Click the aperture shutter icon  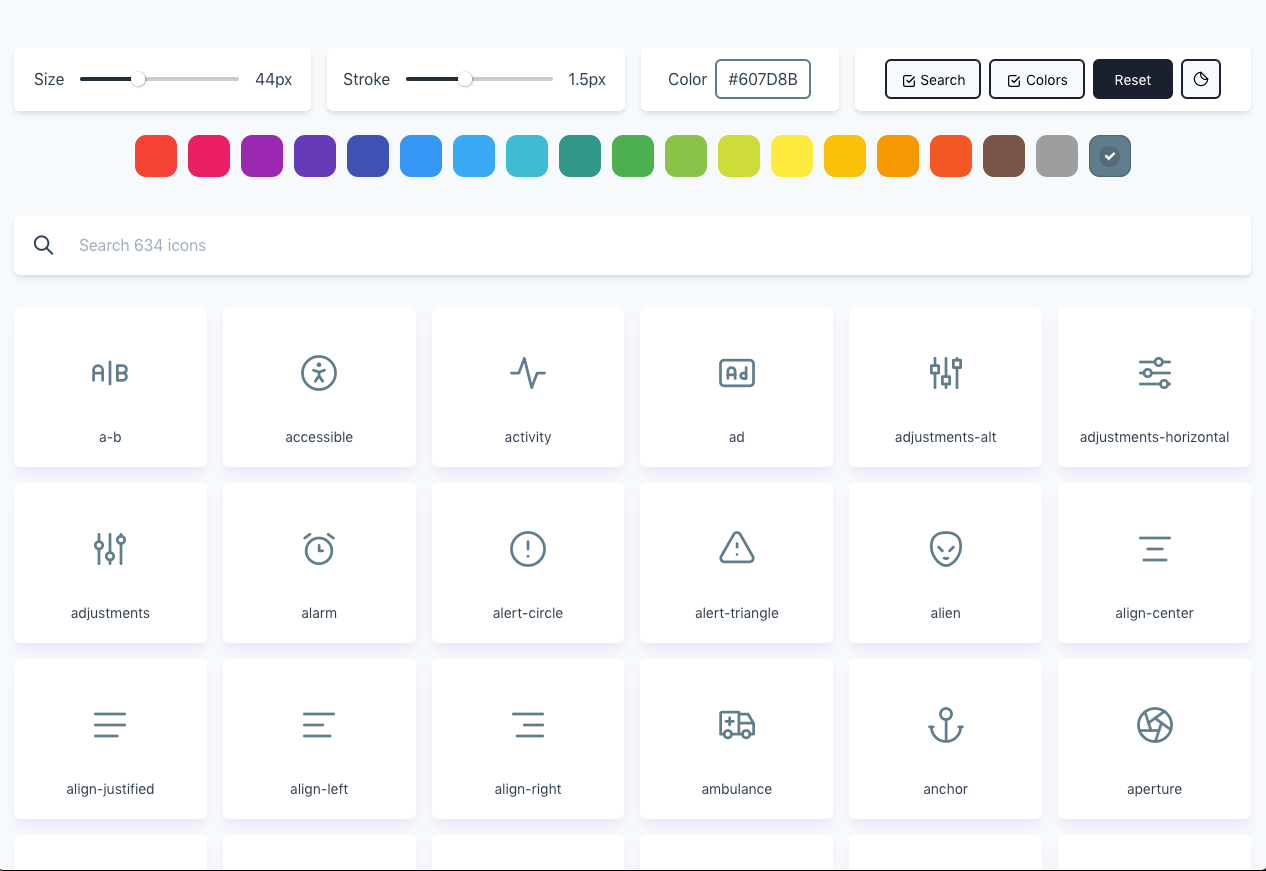pyautogui.click(x=1154, y=725)
